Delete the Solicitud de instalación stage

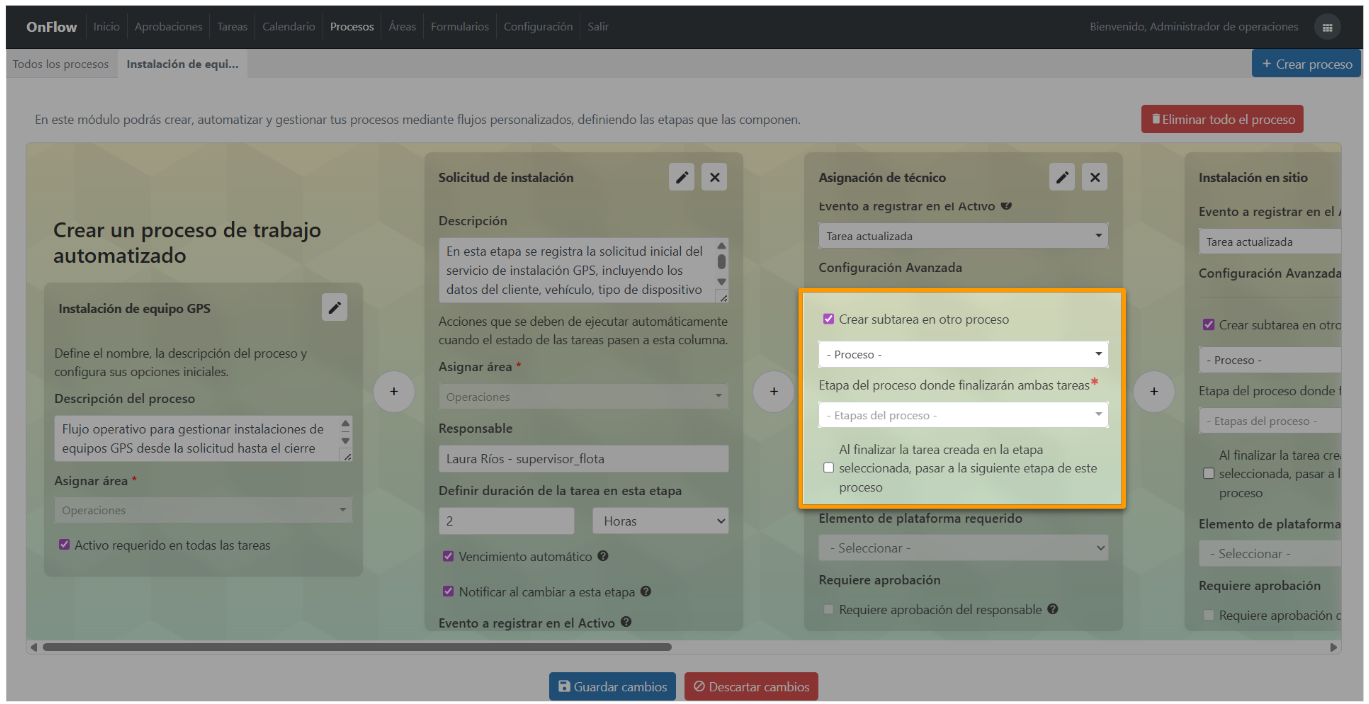[714, 177]
